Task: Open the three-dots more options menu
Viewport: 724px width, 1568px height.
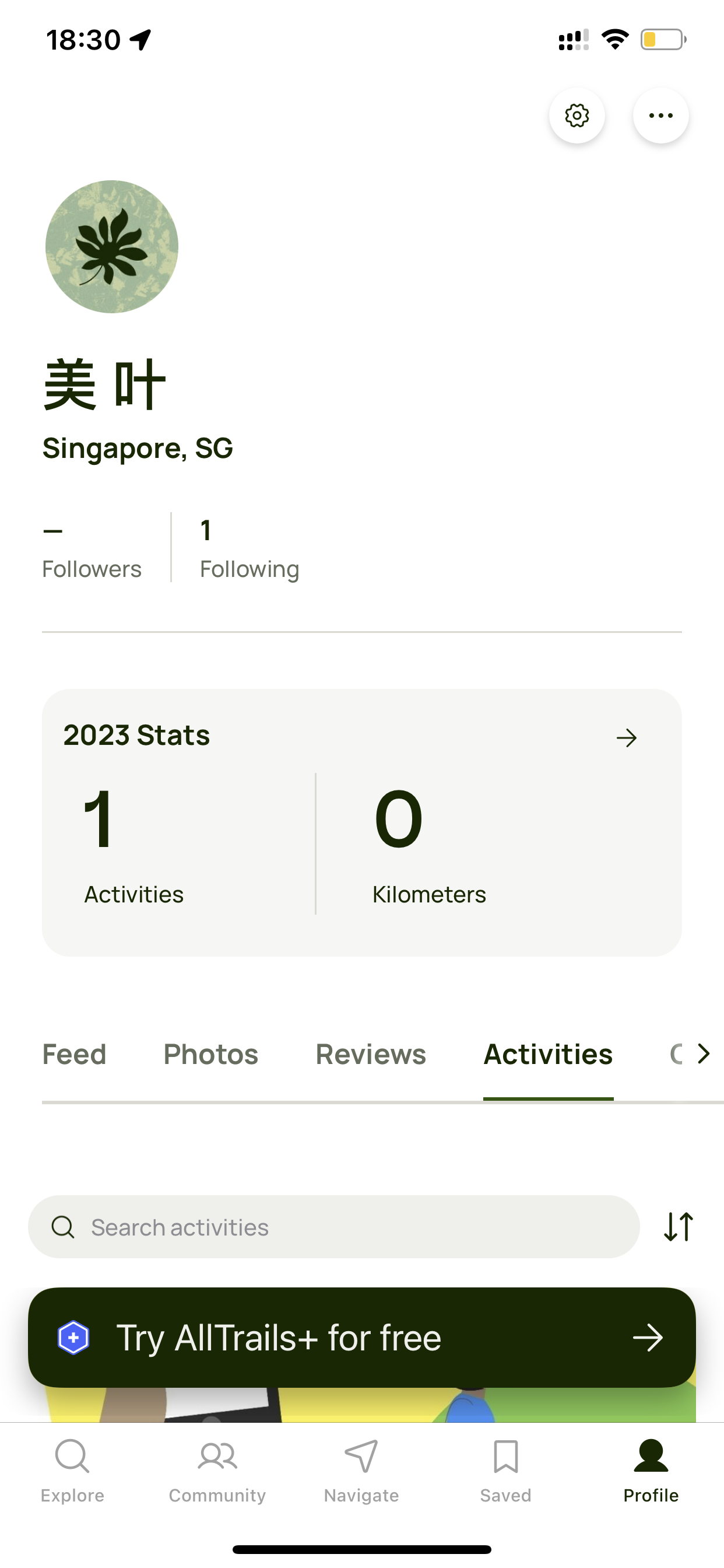Action: pos(660,116)
